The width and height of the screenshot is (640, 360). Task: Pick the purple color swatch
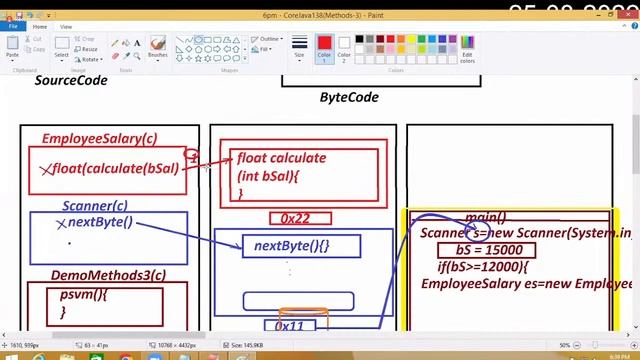click(453, 39)
